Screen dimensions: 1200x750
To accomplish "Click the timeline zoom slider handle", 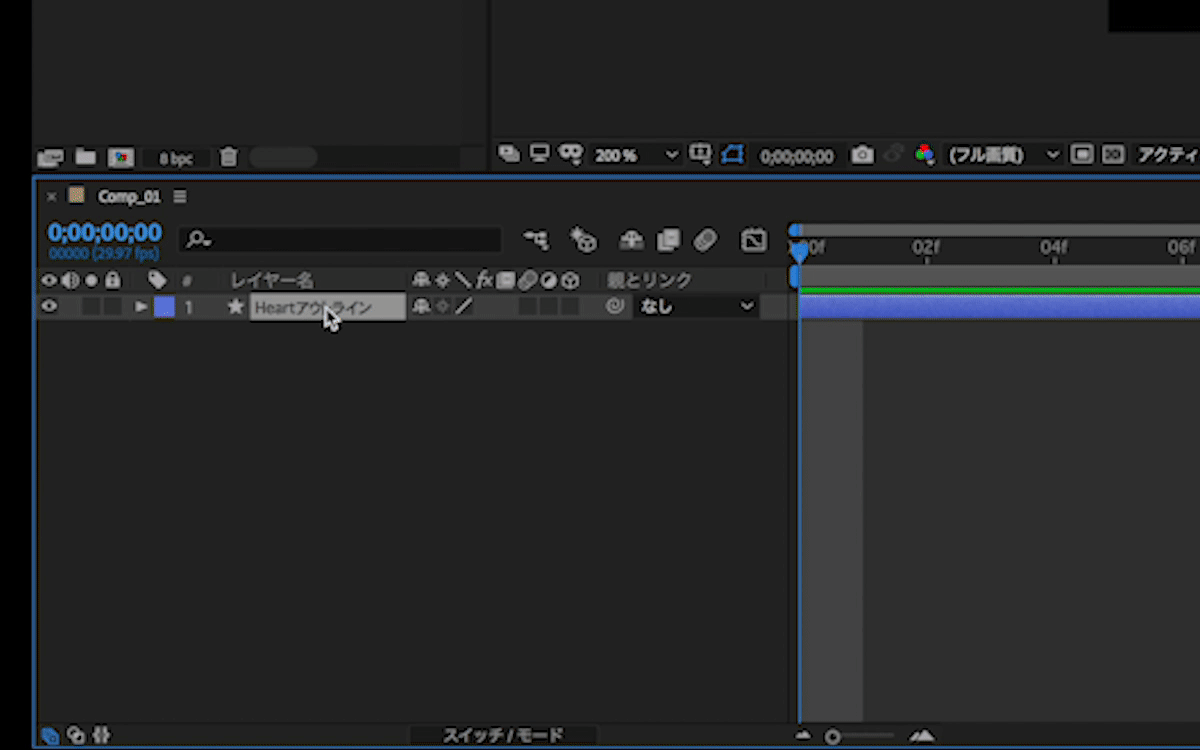I will pos(832,737).
